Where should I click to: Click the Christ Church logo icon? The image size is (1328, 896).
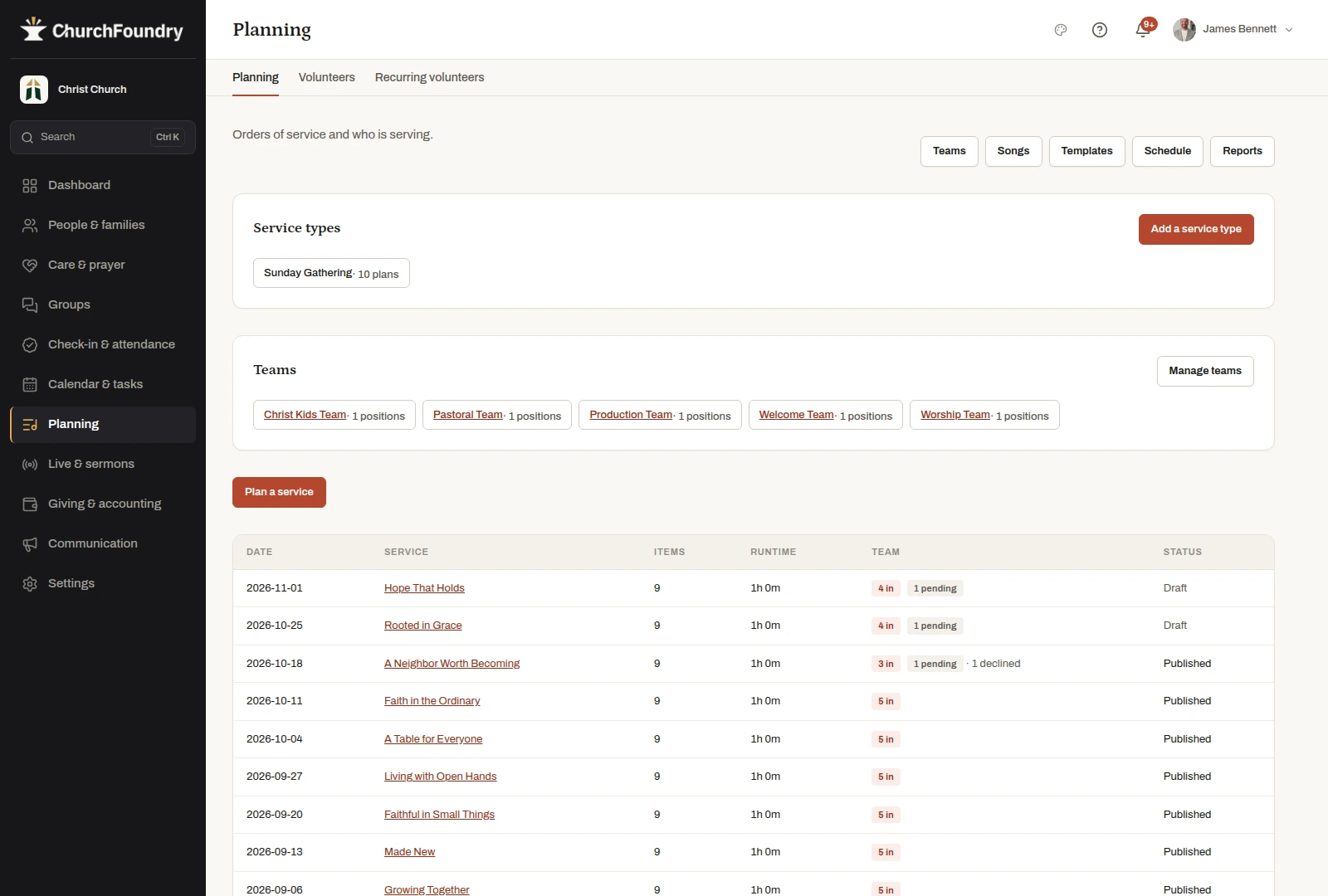point(34,90)
